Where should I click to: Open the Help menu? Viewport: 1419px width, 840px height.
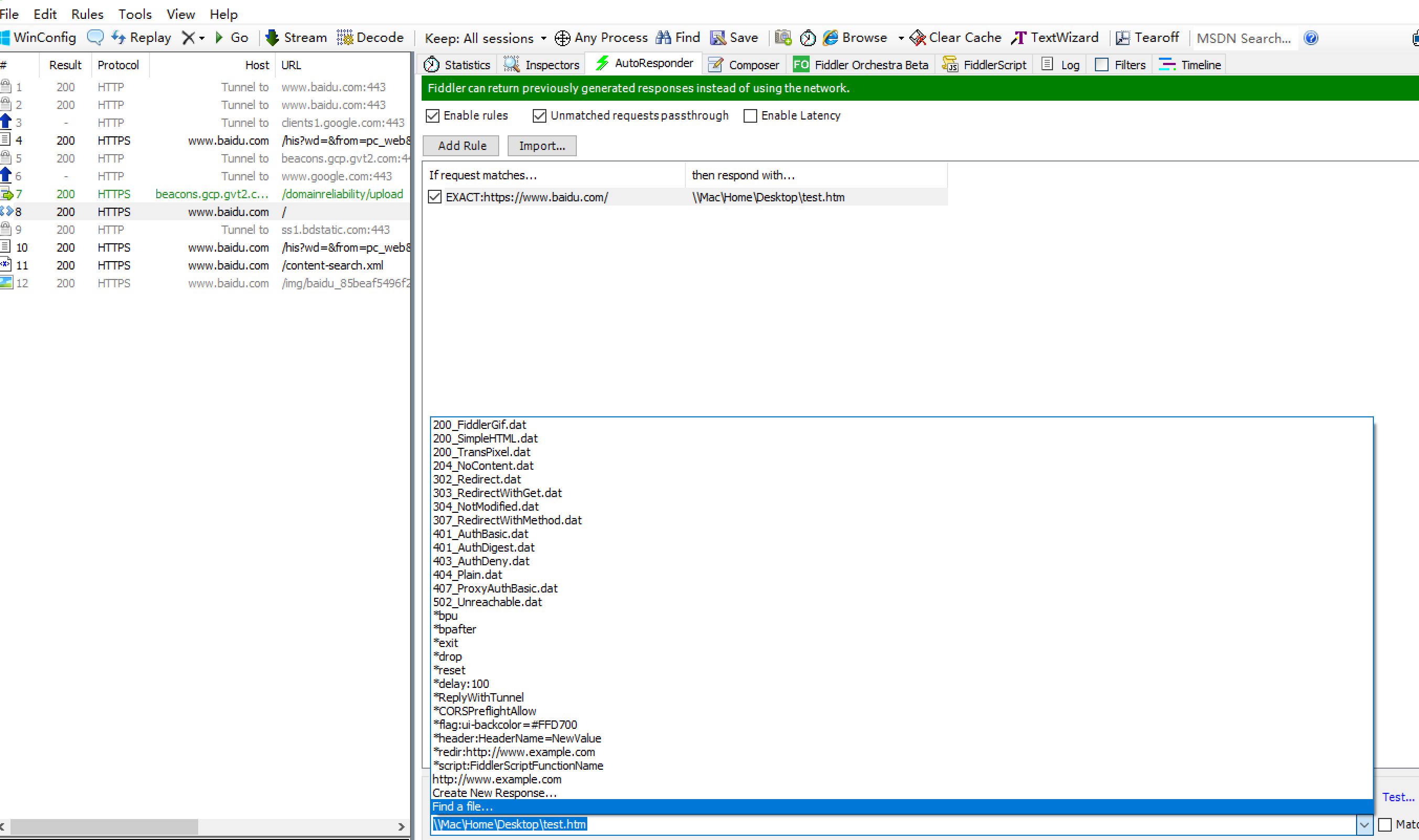coord(223,14)
